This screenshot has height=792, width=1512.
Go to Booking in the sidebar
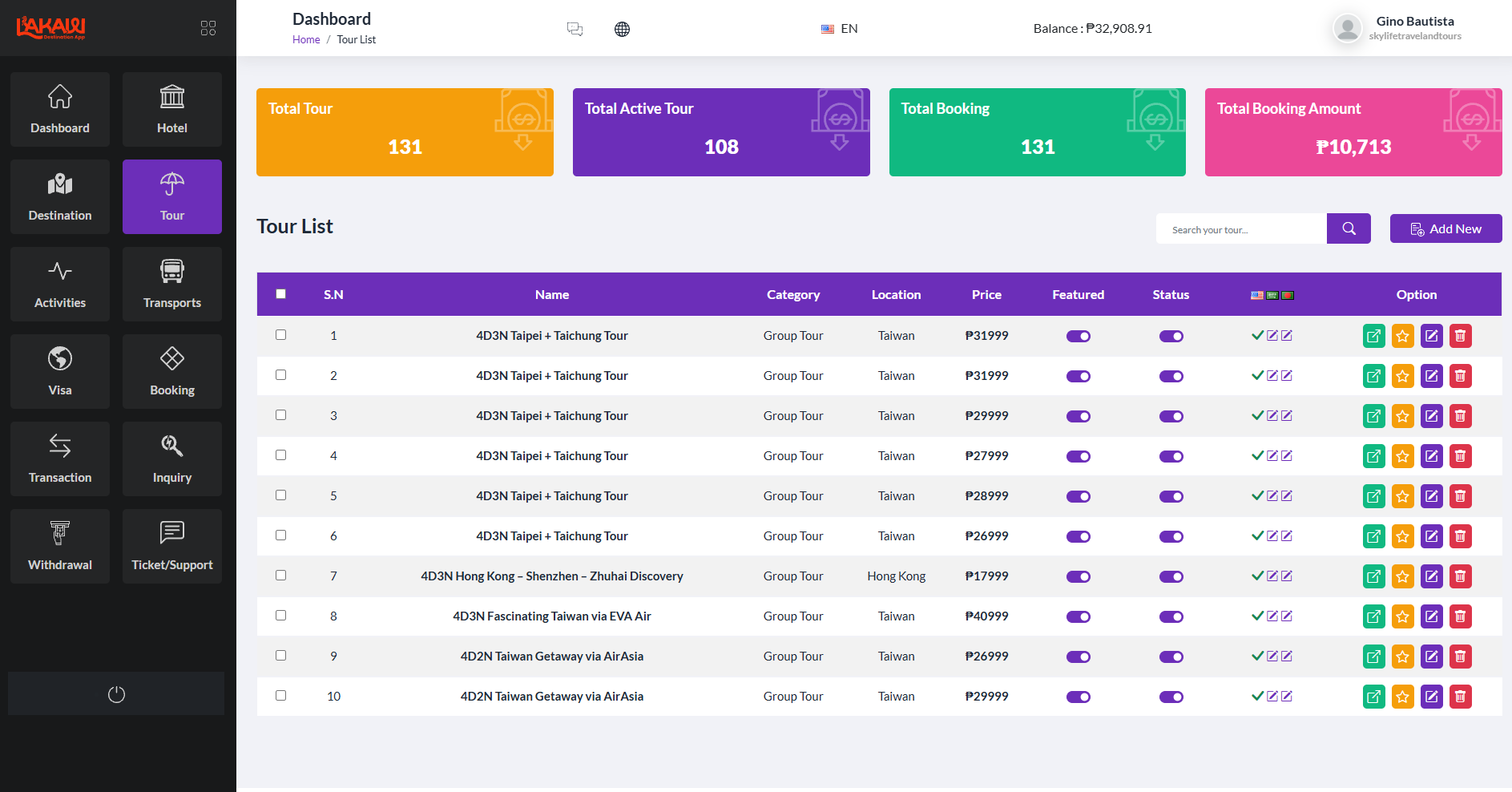[x=172, y=371]
